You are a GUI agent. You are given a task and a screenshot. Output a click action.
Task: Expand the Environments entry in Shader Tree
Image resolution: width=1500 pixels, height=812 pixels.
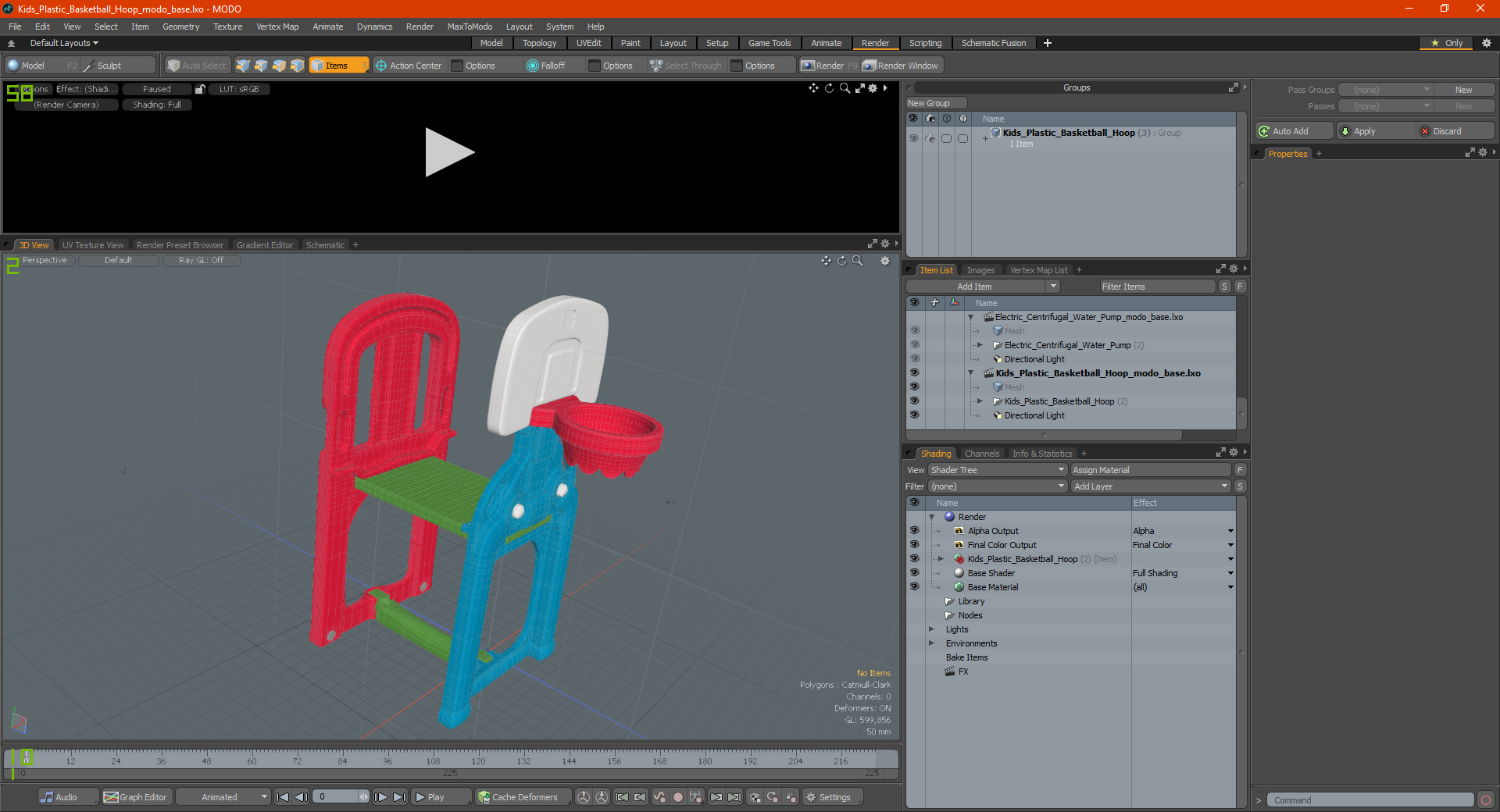[931, 643]
